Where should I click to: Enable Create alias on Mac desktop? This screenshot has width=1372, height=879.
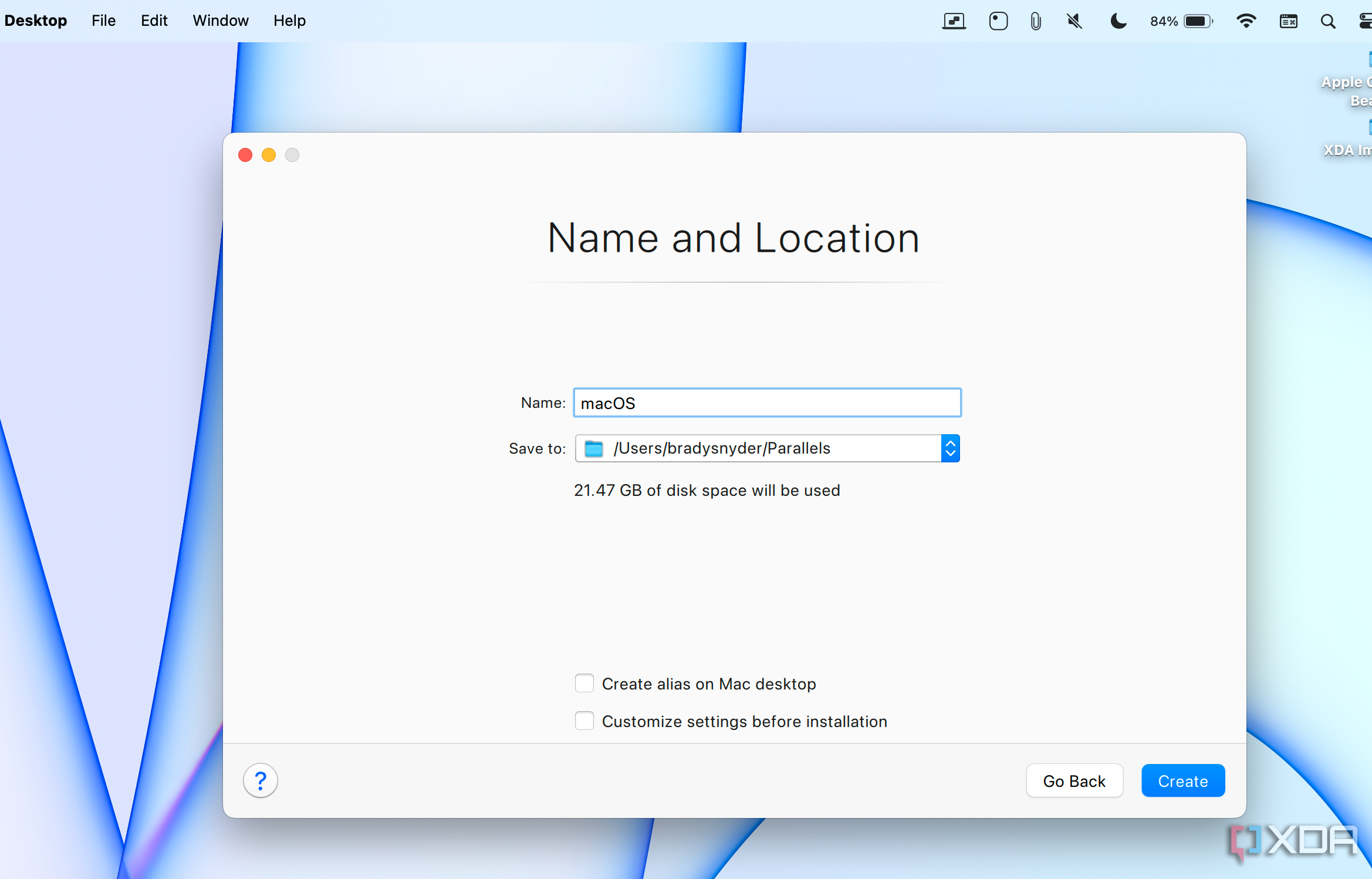click(584, 684)
